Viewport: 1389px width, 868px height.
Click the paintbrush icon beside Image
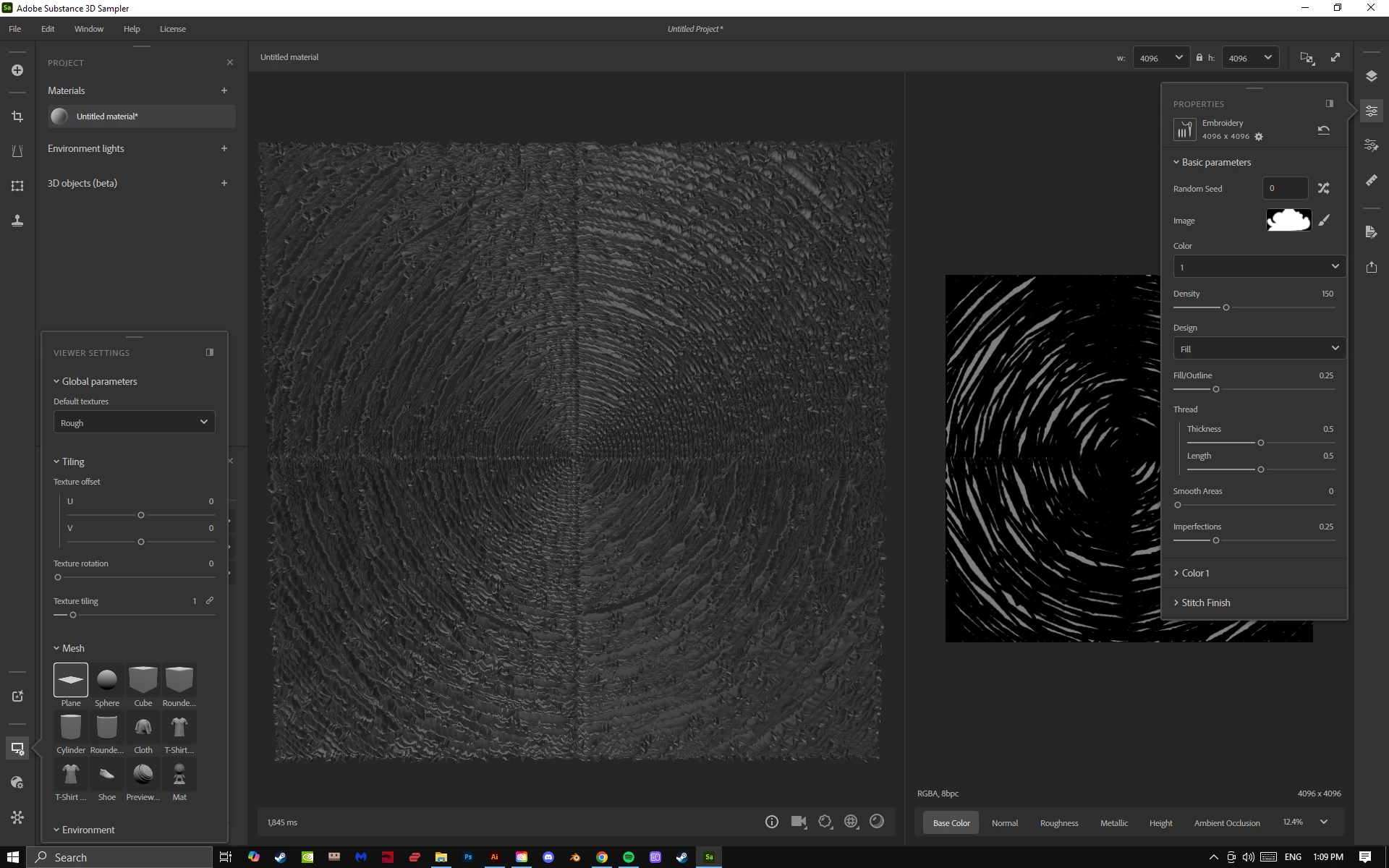(1324, 220)
